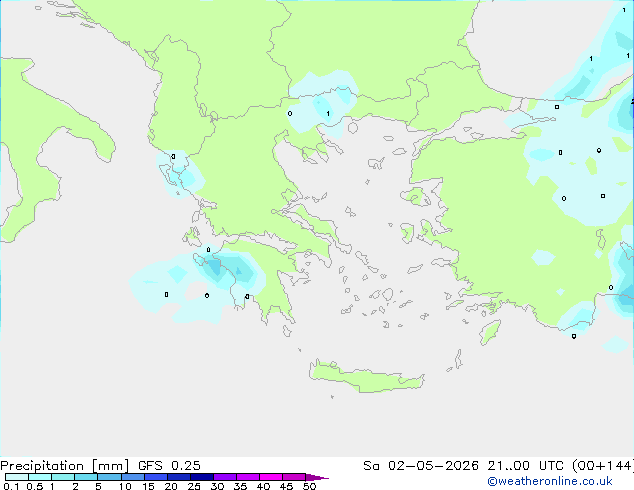Click the 10–15 mm legend color swatch
634x490 pixels.
tap(132, 477)
